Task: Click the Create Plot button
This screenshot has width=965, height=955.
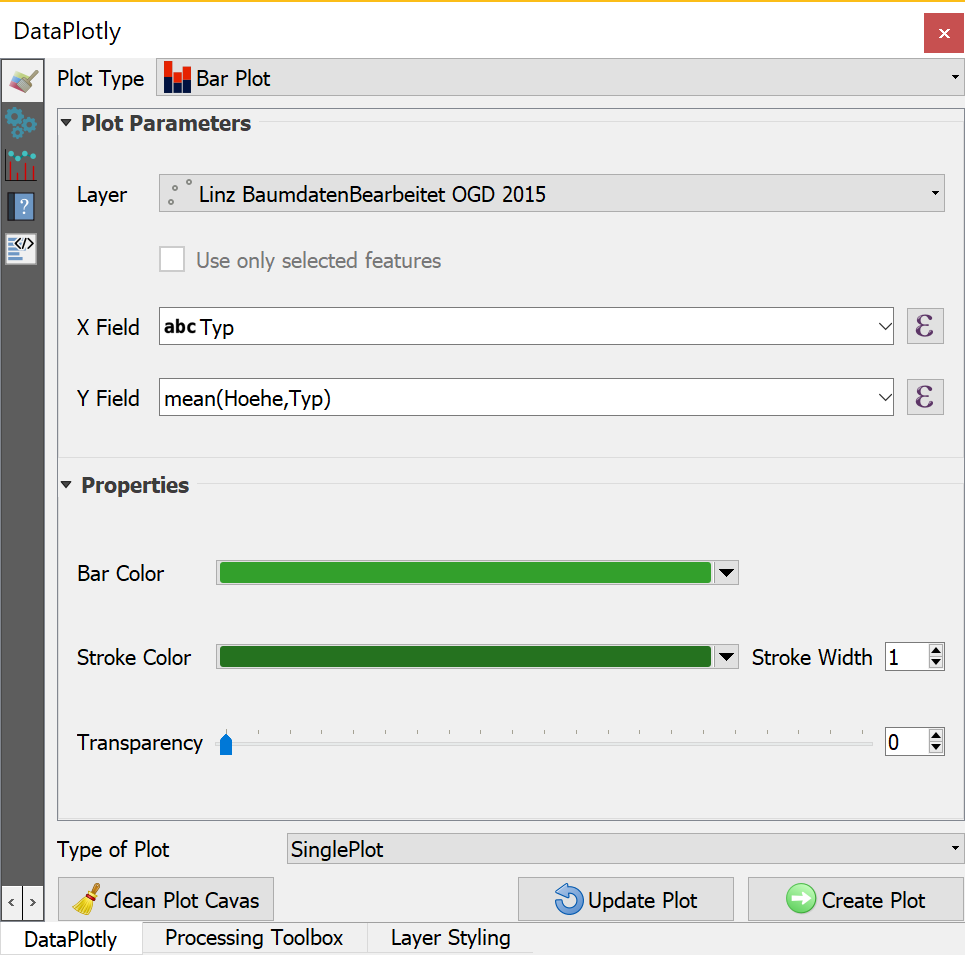Action: pyautogui.click(x=855, y=900)
